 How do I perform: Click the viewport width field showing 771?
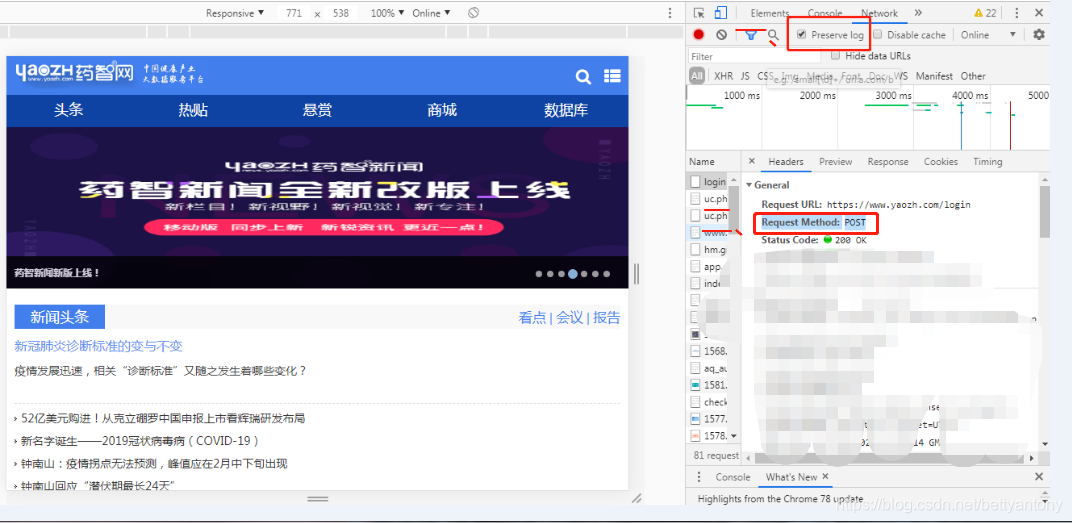(294, 13)
